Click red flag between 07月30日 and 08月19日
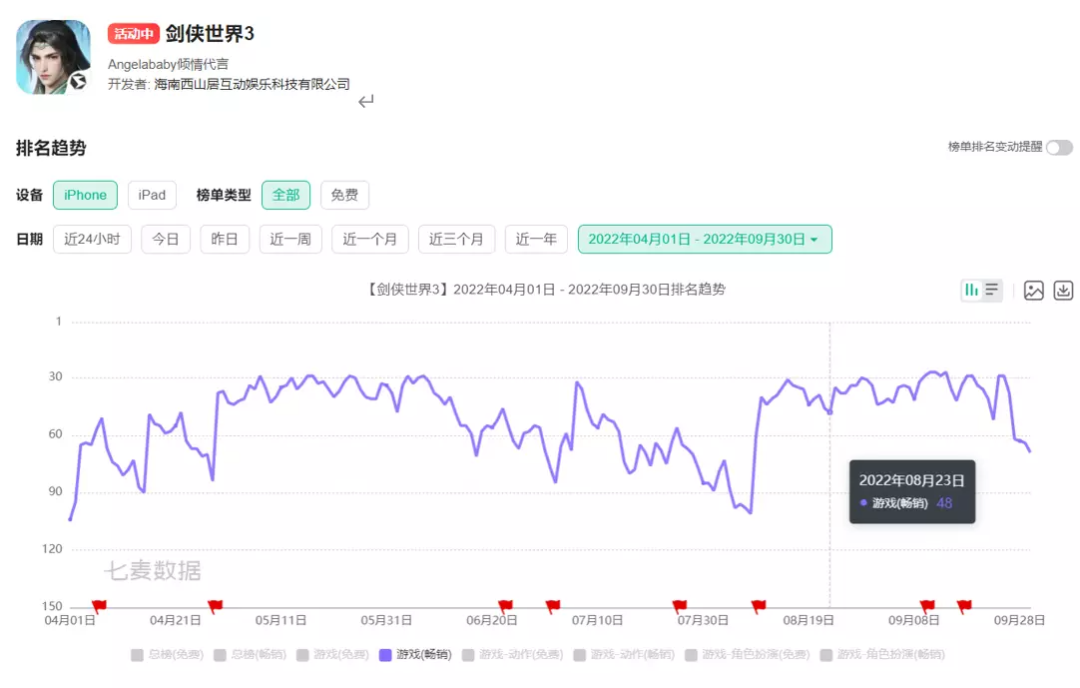Viewport: 1080px width, 688px height. (x=758, y=606)
